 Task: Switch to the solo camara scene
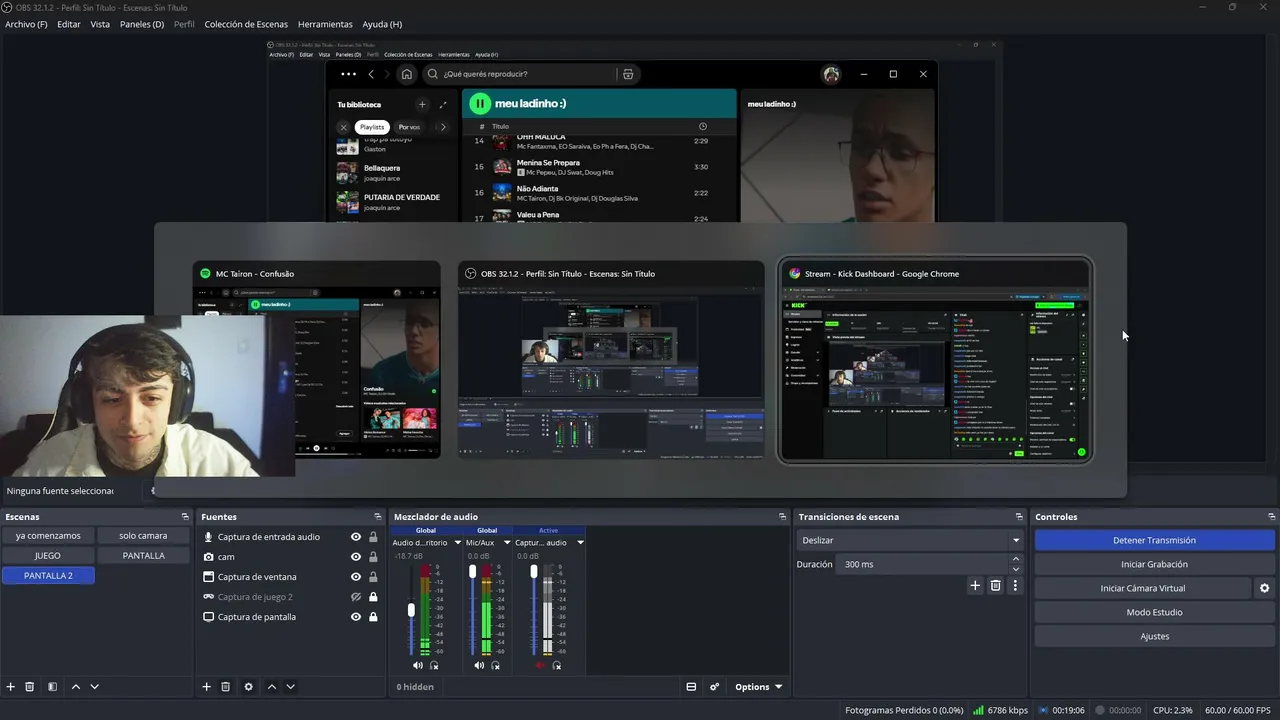[x=143, y=536]
